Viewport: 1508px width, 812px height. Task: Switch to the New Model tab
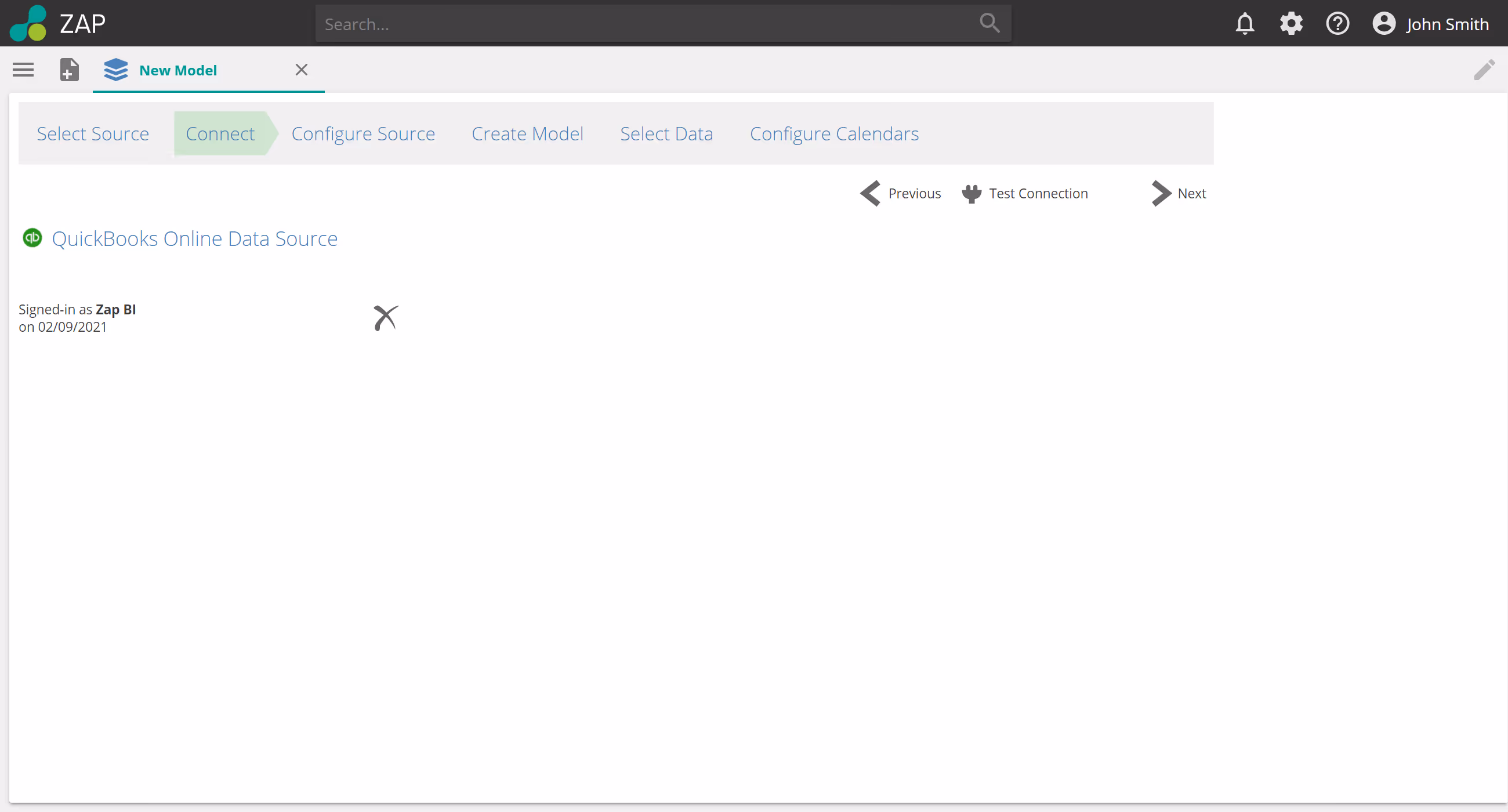coord(178,70)
